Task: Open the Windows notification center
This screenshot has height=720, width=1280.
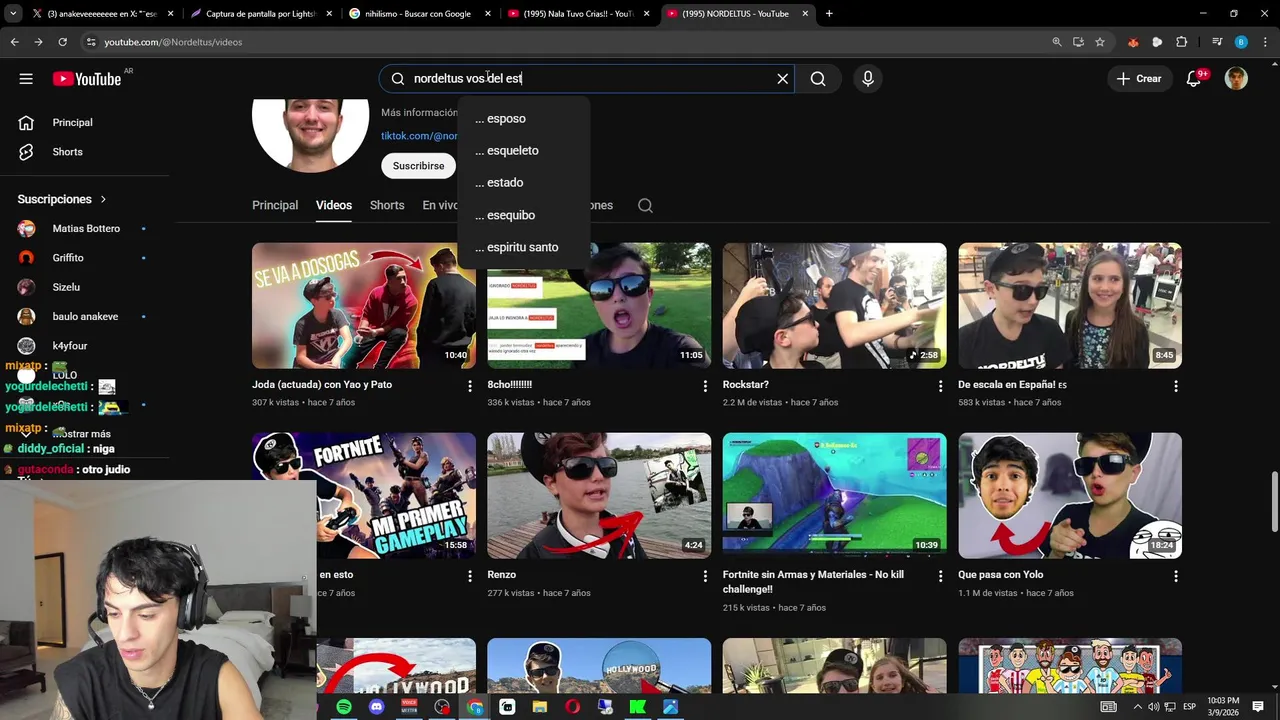Action: (x=1258, y=707)
